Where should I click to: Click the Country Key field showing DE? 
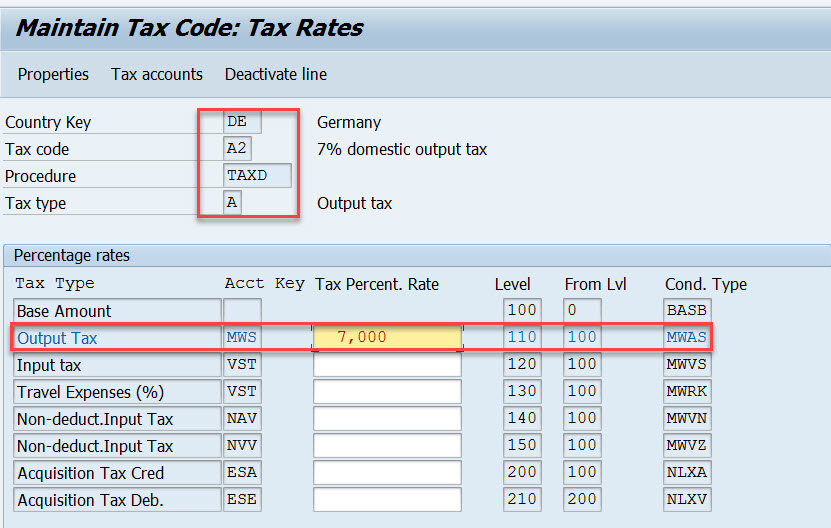243,122
